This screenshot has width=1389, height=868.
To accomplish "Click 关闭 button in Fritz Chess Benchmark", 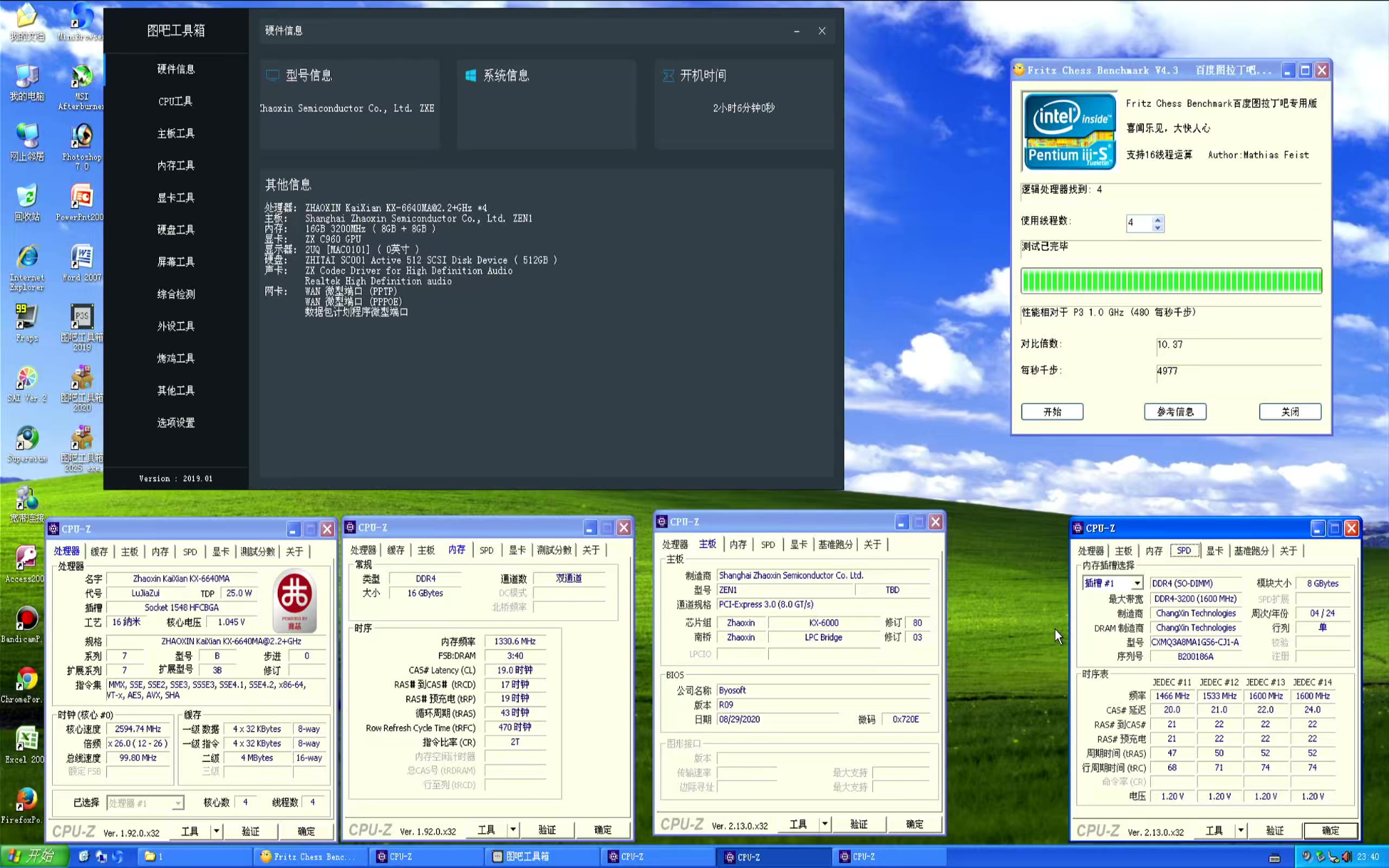I will [1290, 412].
